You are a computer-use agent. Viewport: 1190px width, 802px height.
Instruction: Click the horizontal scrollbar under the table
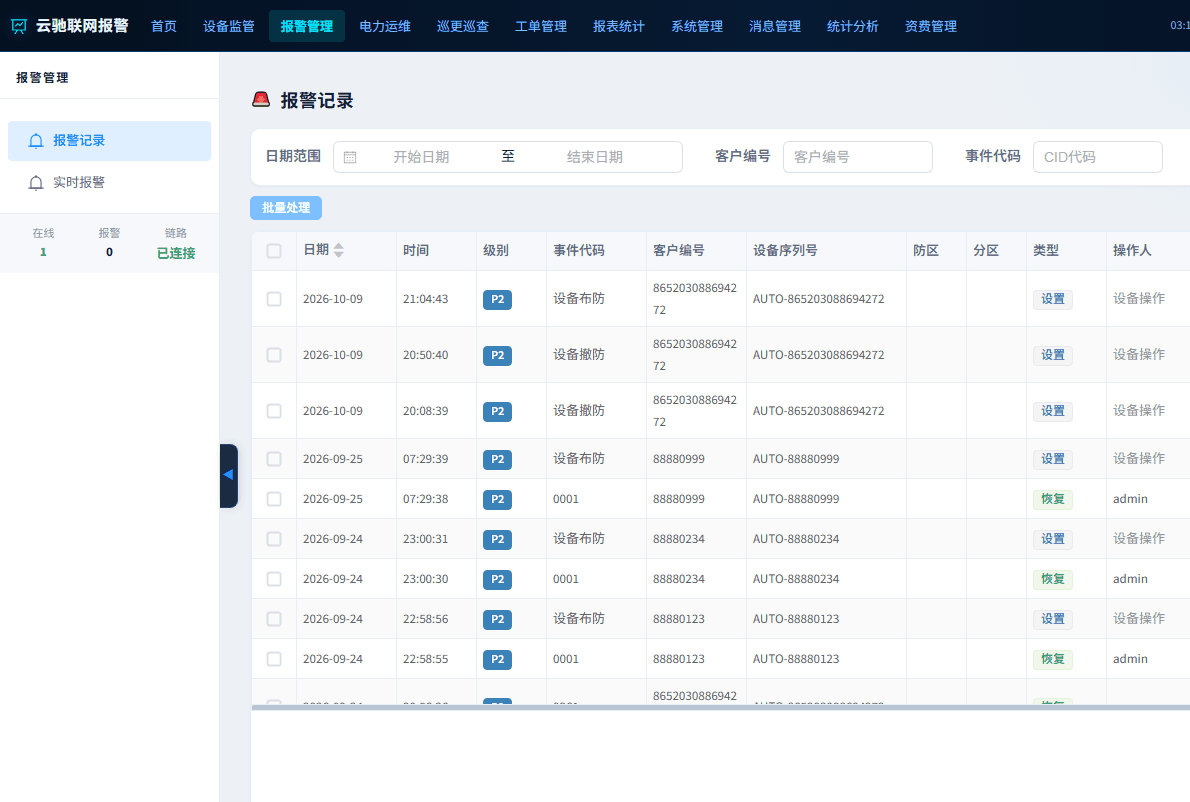point(720,707)
